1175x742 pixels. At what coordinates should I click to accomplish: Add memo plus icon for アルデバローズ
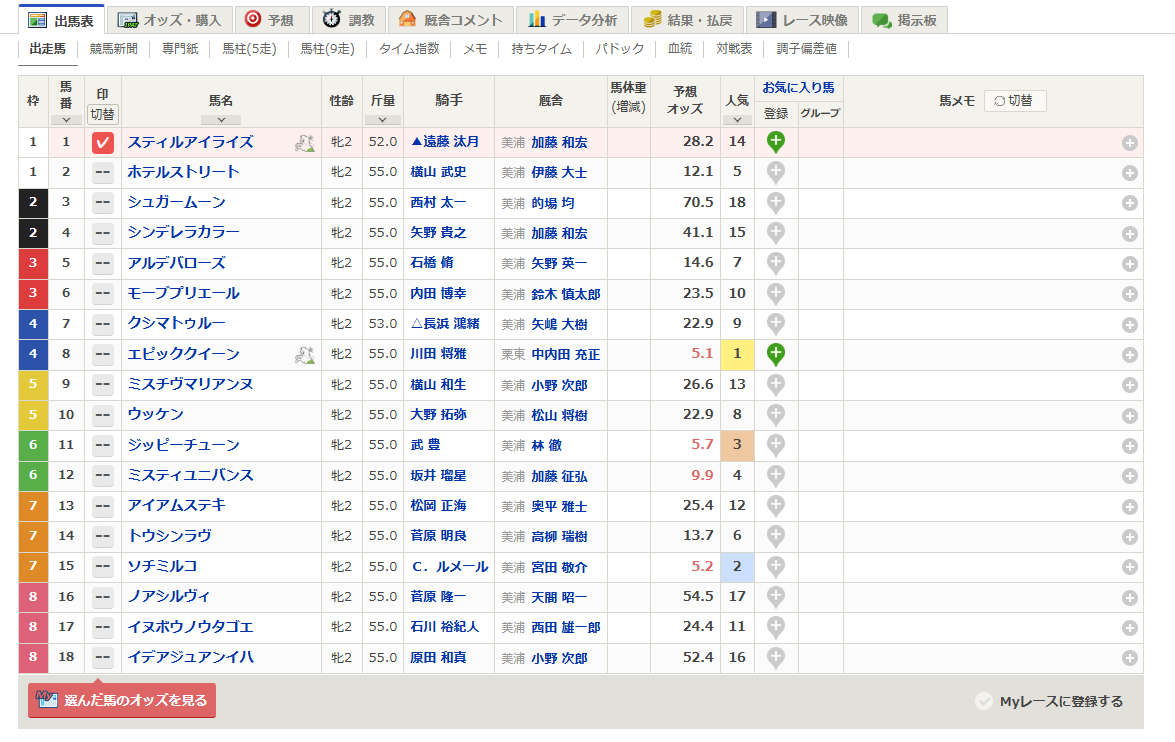1130,264
